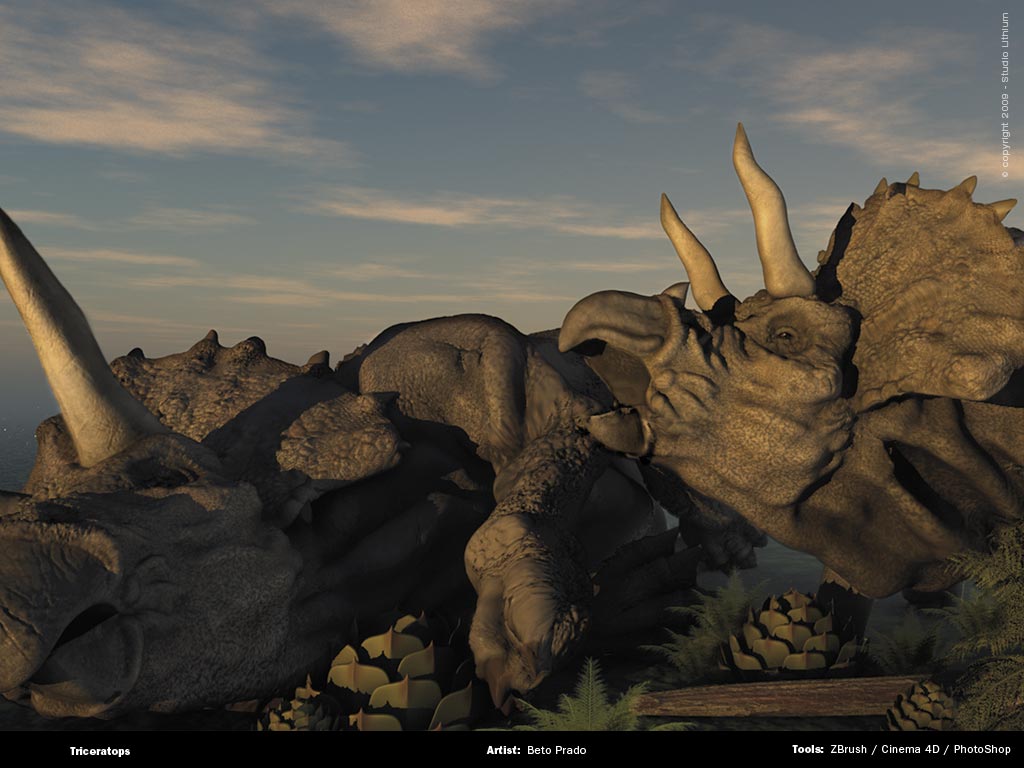
Task: Click the 'Artist:' label in the caption bar
Action: 504,750
